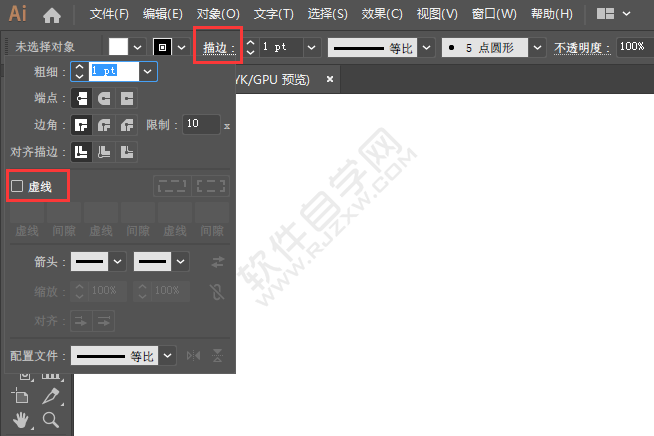Viewport: 654px width, 436px height.
Task: Click the 限制 miter limit field
Action: tap(201, 124)
